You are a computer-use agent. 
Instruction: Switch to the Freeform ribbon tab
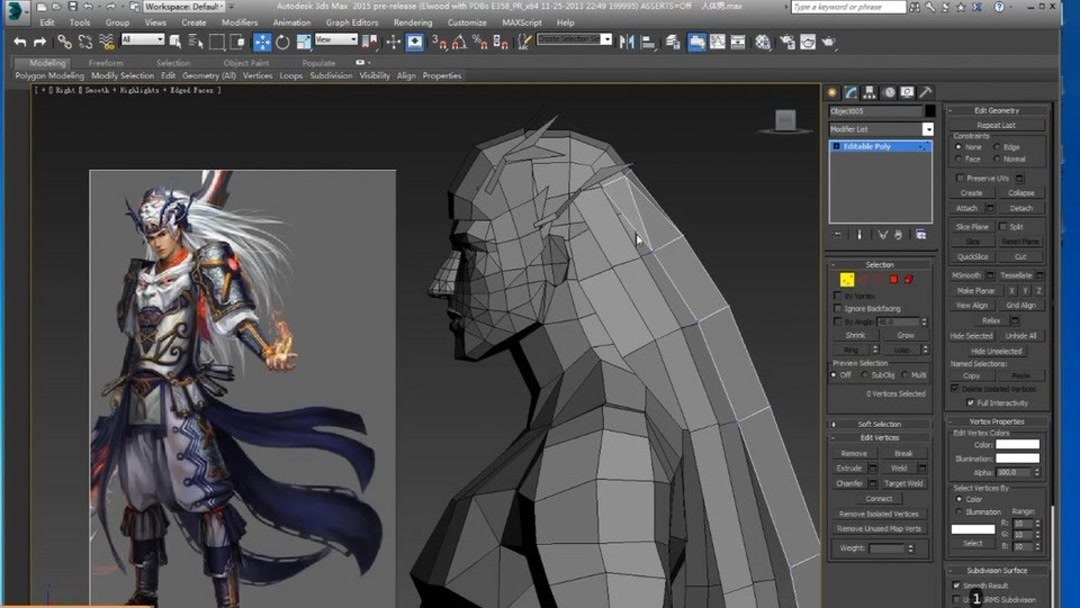coord(106,63)
